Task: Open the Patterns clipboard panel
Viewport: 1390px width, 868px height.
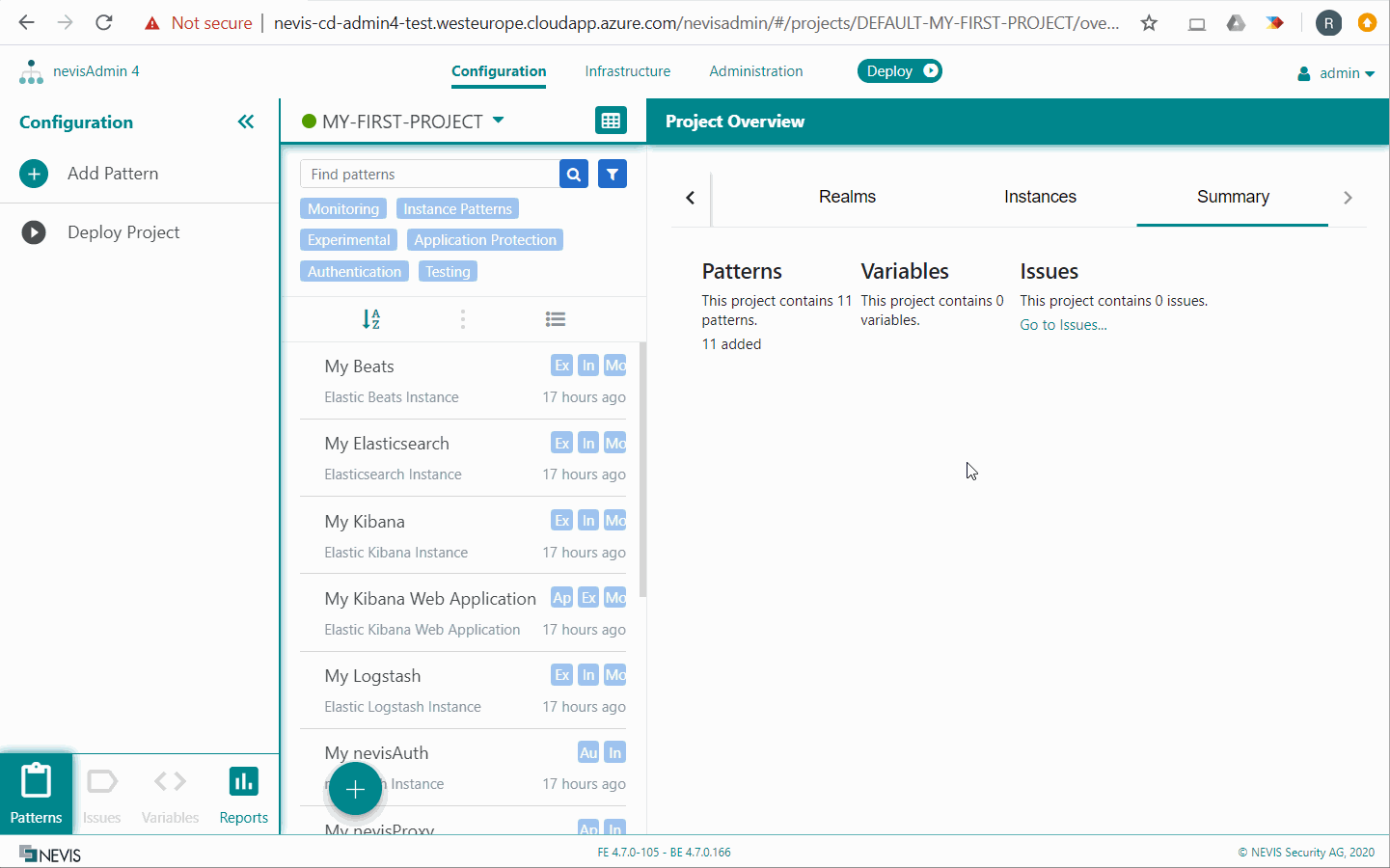Action: [37, 794]
